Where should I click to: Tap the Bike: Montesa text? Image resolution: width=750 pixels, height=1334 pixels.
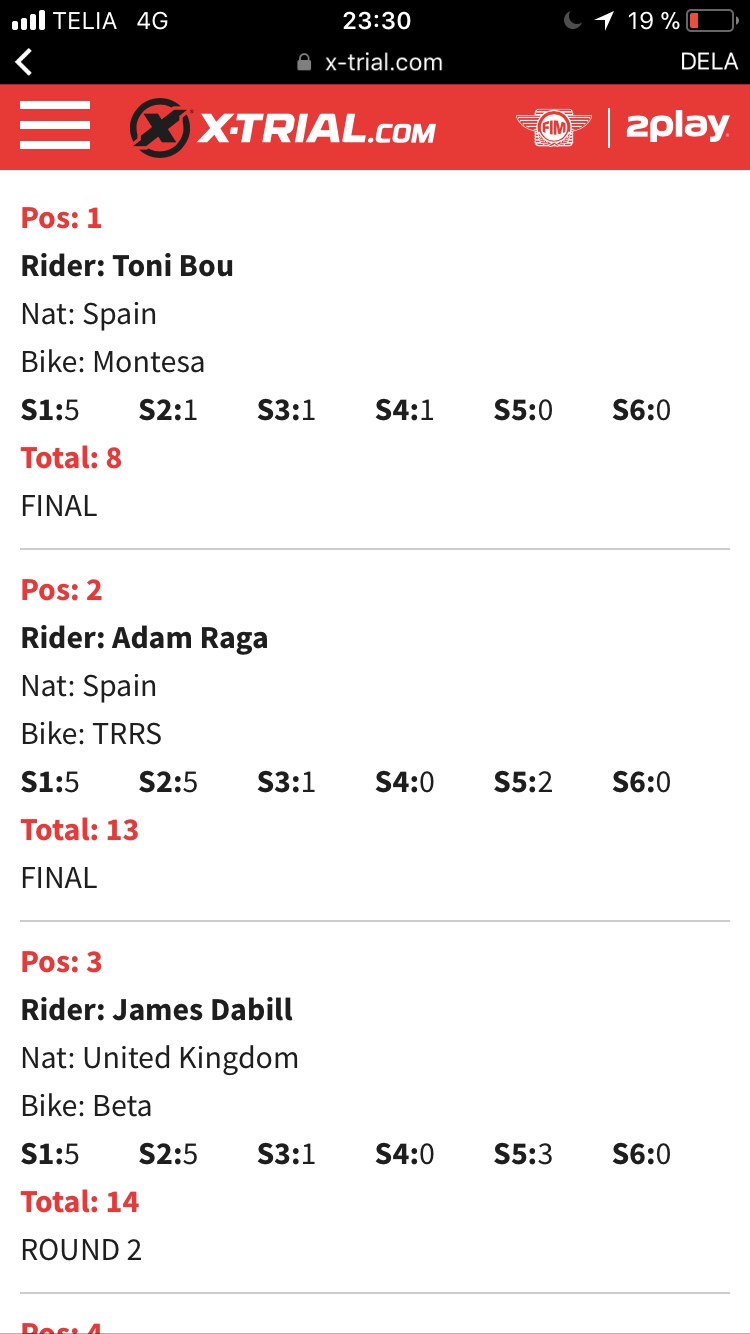click(x=113, y=362)
